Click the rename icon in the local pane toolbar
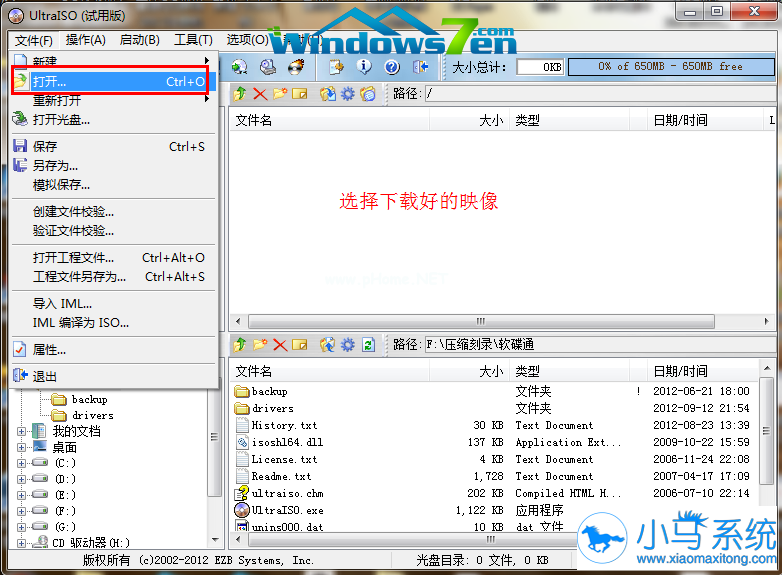The height and width of the screenshot is (575, 782). click(300, 345)
